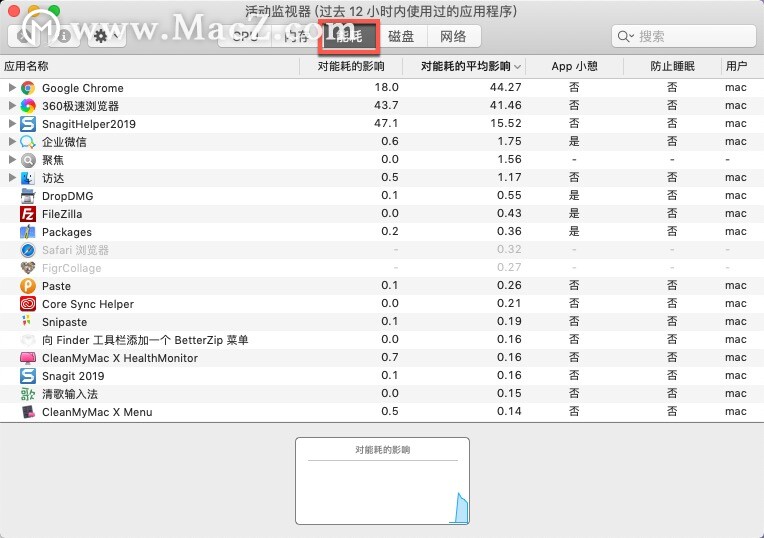Click the BetterZip Finder toolbar row icon

(x=28, y=340)
